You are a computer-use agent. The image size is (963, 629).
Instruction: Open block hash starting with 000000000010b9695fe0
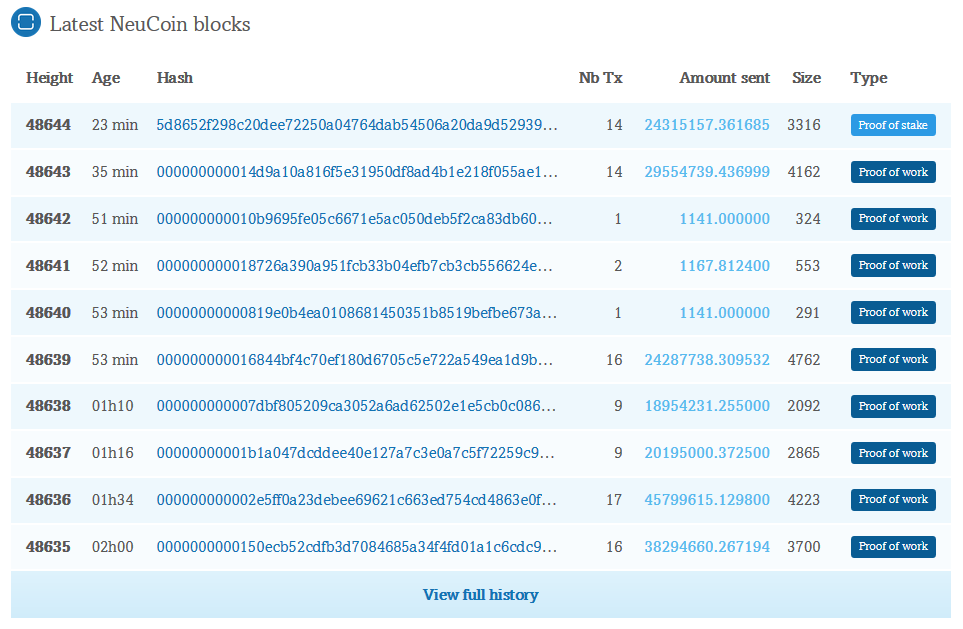click(354, 219)
